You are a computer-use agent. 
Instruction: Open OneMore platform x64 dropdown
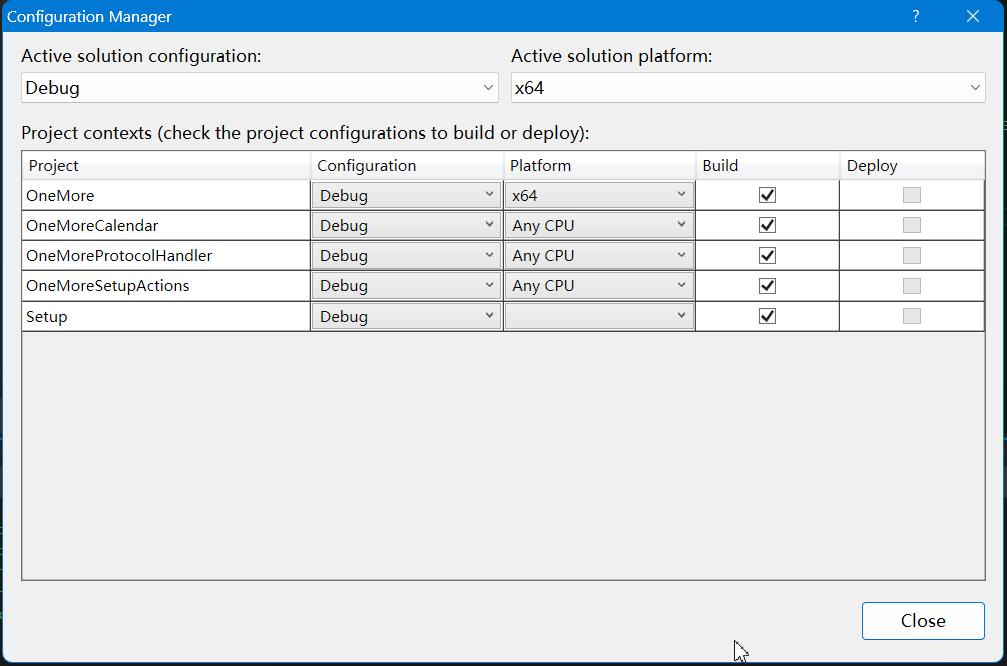pyautogui.click(x=599, y=195)
